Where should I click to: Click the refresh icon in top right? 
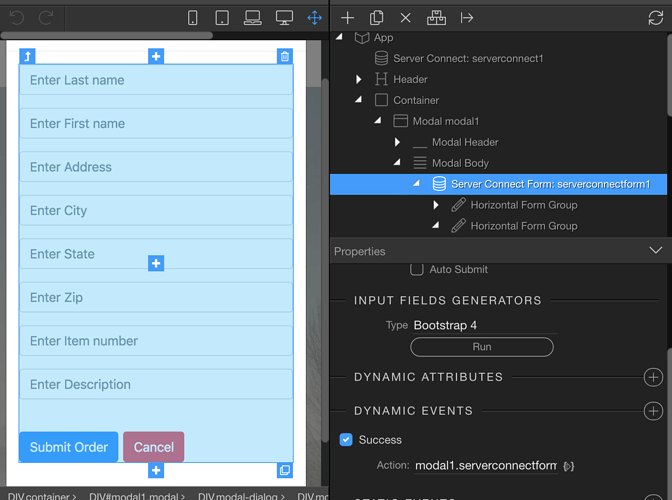(656, 18)
